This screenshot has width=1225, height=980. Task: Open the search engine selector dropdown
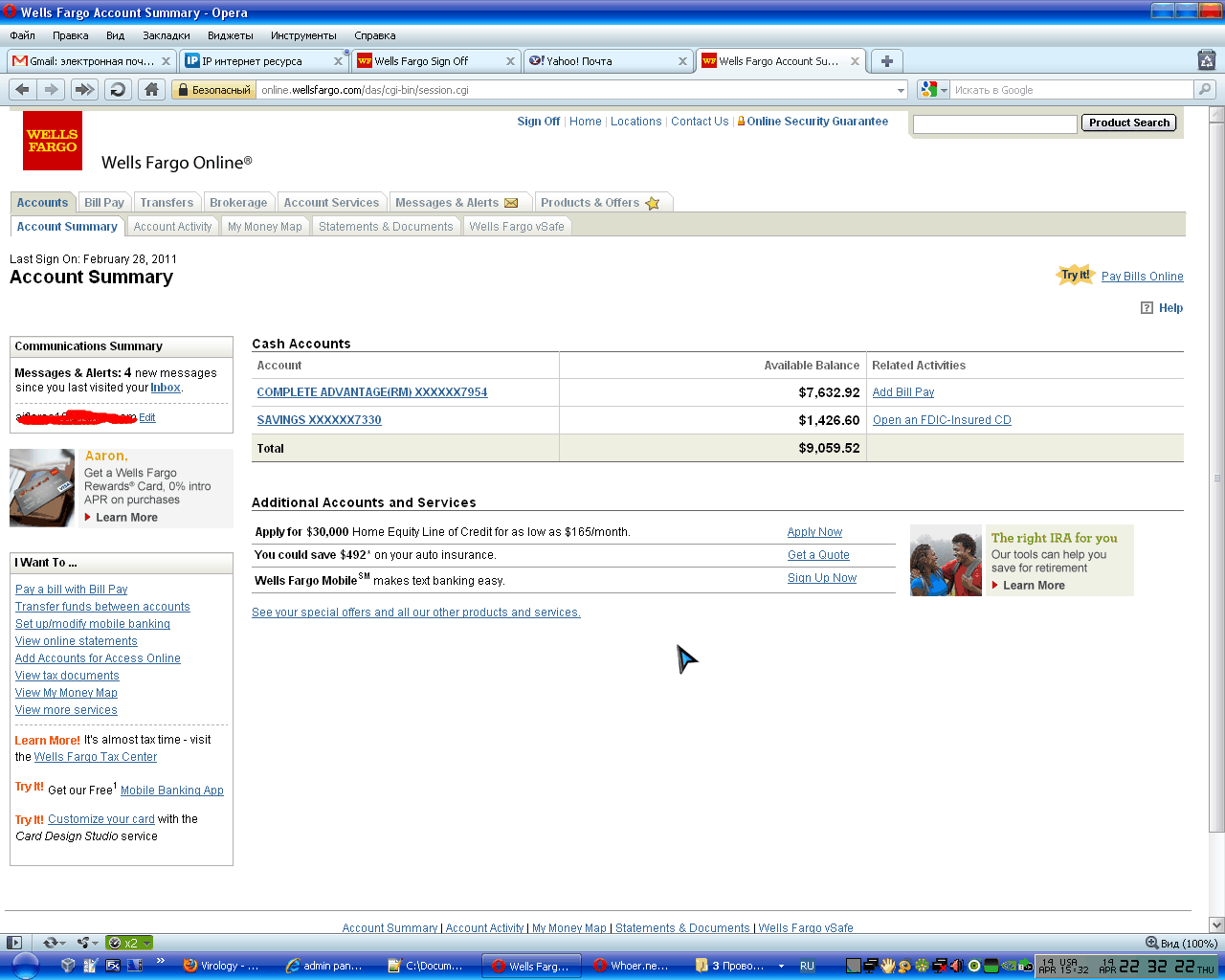tap(944, 90)
